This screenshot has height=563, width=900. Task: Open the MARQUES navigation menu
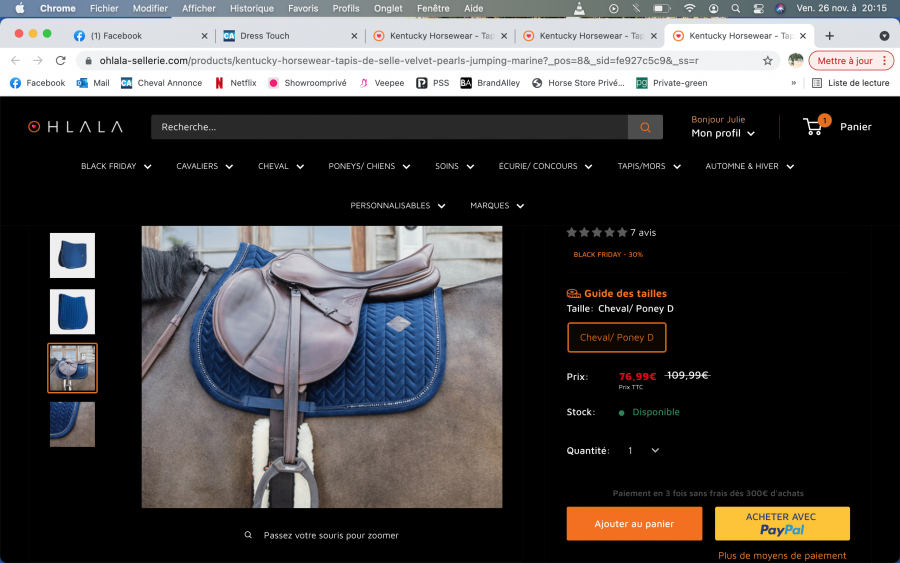tap(497, 205)
